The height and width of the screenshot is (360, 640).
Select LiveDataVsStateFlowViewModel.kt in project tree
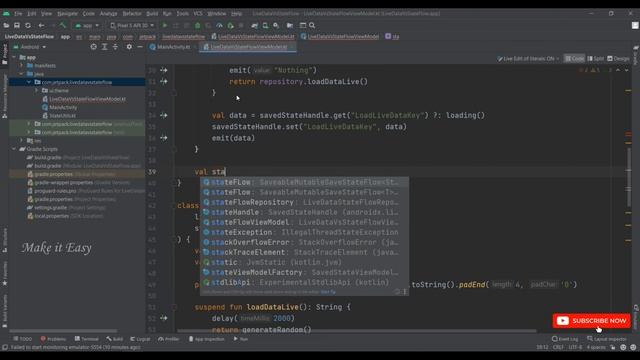pyautogui.click(x=84, y=99)
